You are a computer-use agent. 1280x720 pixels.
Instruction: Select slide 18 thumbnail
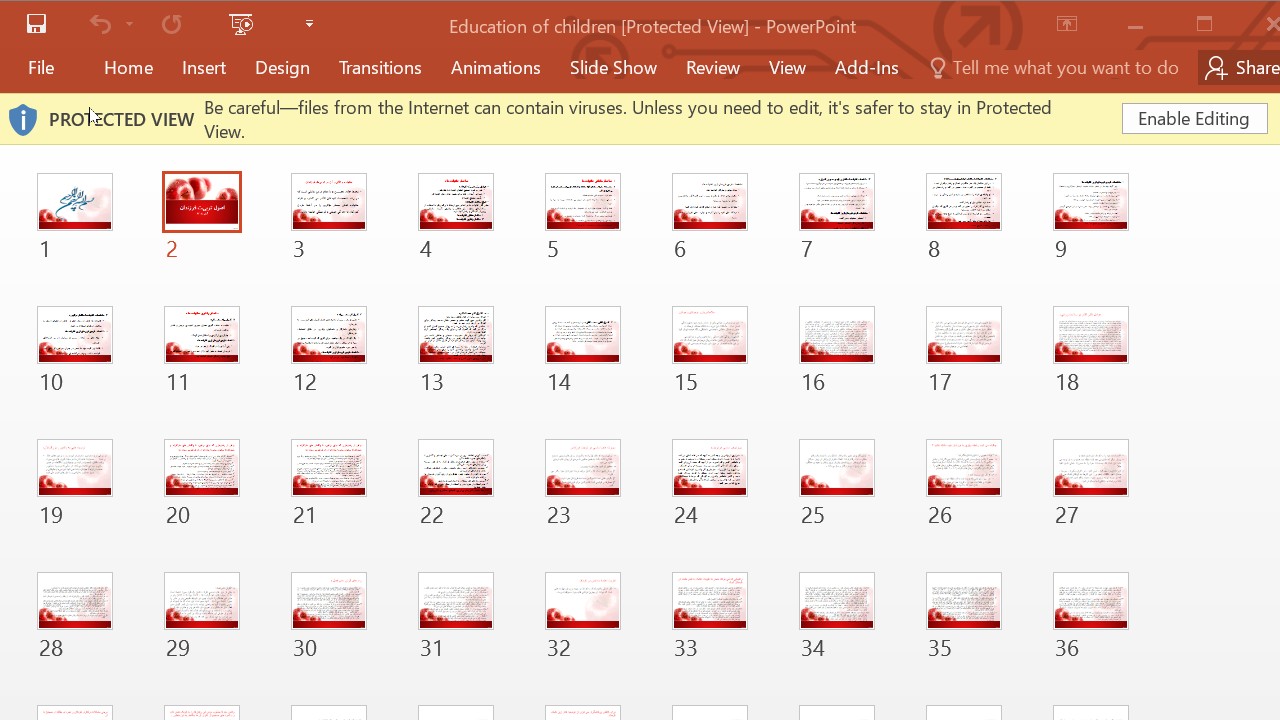click(1091, 335)
